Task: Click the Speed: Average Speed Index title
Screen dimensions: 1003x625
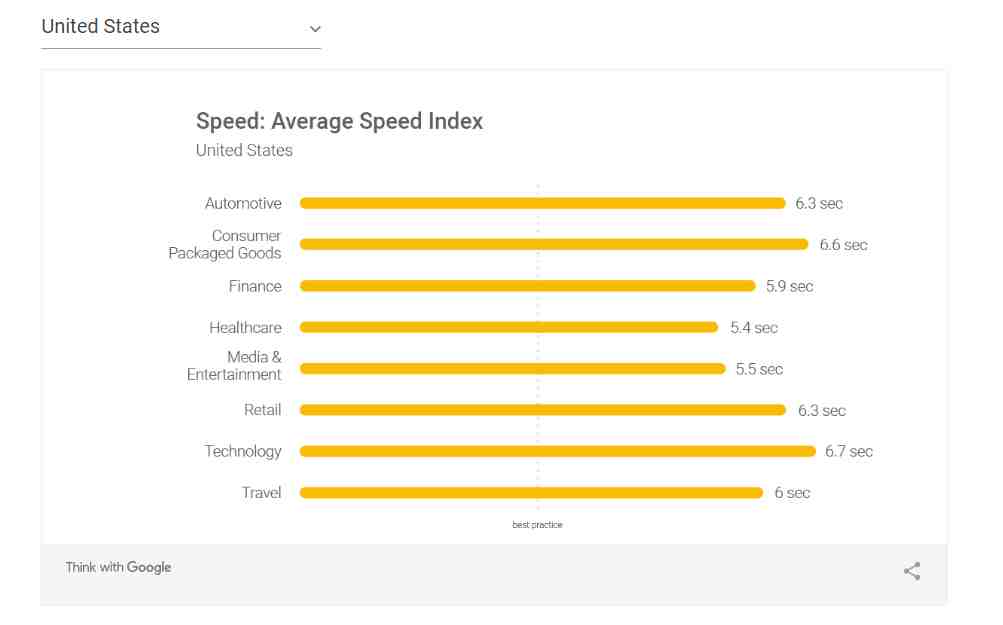Action: [x=339, y=121]
